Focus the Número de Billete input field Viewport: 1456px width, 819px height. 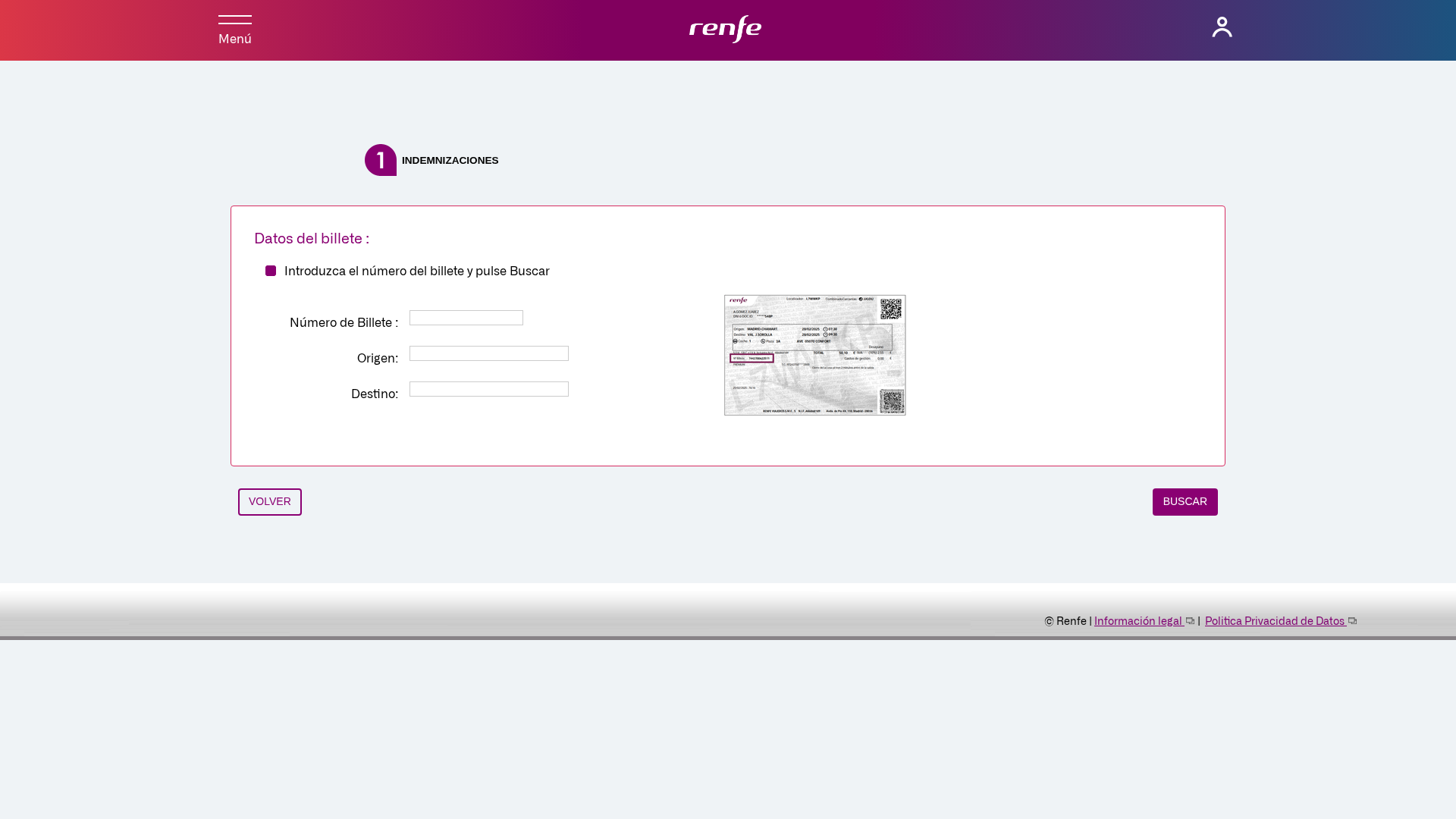[x=466, y=318]
